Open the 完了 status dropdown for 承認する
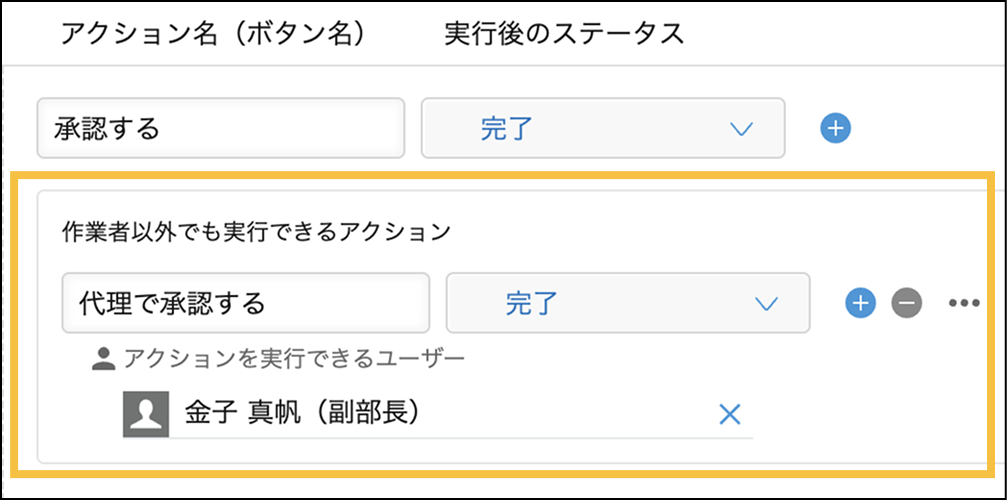Screen dimensions: 1007x500 pos(603,128)
